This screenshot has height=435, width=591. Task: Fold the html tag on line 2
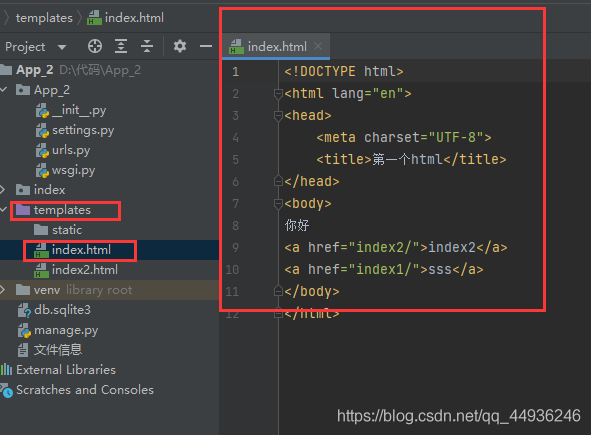coord(278,93)
